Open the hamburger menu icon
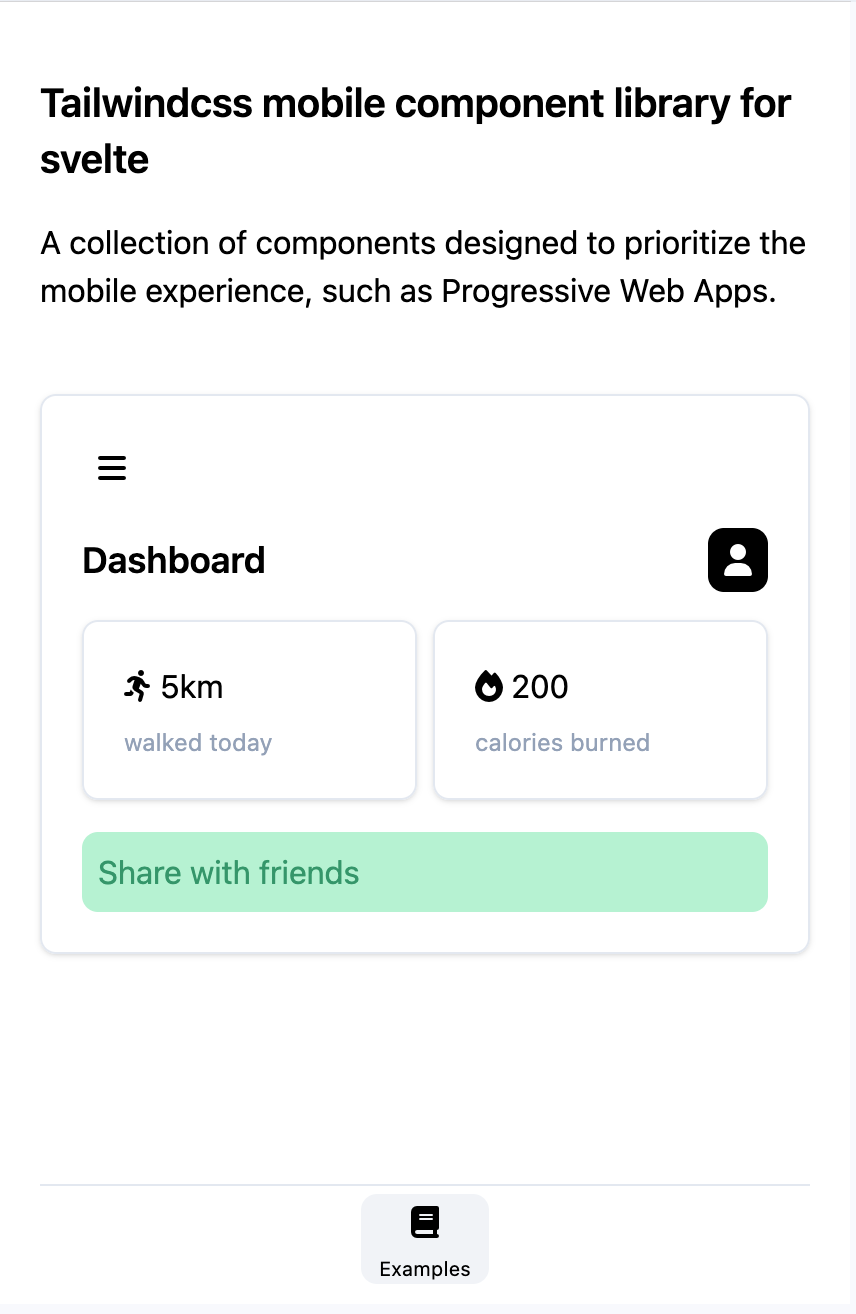Screen dimensions: 856x1314 click(x=112, y=468)
